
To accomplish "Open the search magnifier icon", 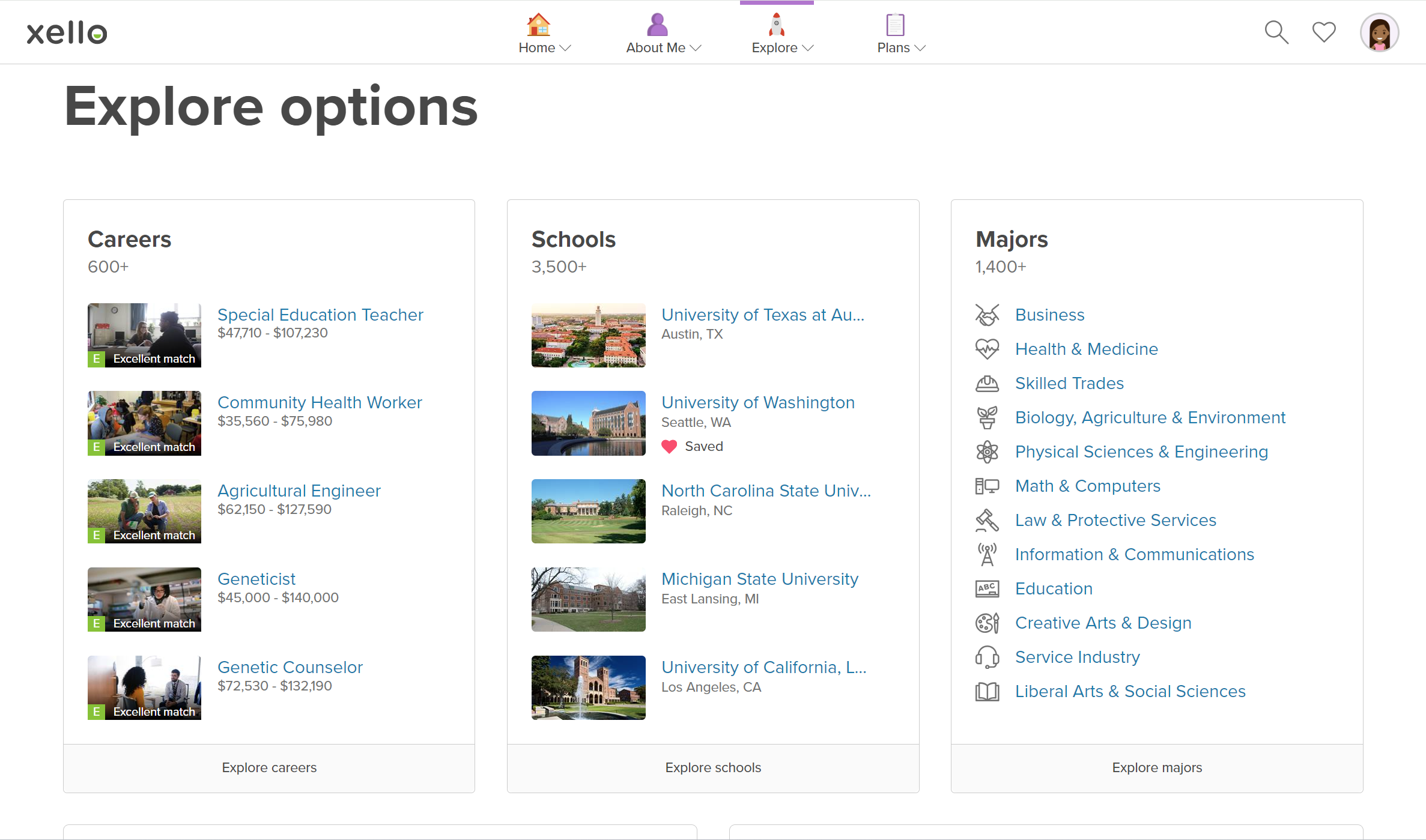I will tap(1276, 32).
